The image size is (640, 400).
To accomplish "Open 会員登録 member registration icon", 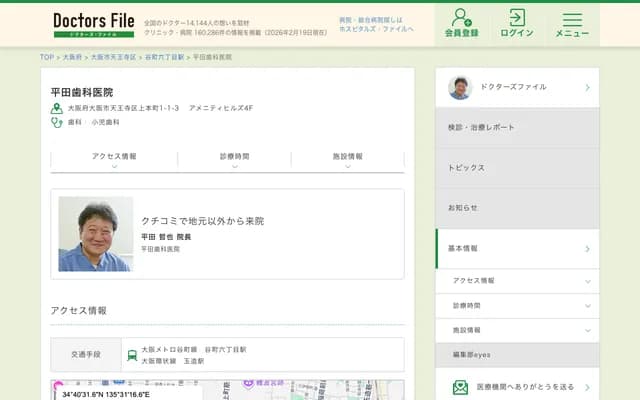I will [x=461, y=23].
